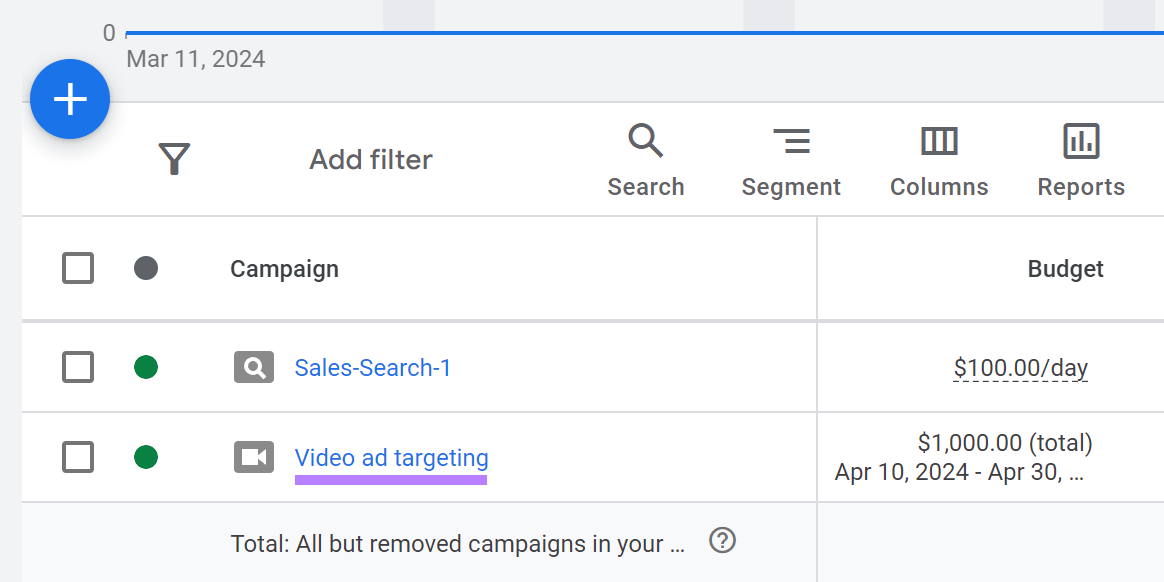This screenshot has height=582, width=1164.
Task: Click the video campaign icon beside Video ad targeting
Action: tap(253, 457)
